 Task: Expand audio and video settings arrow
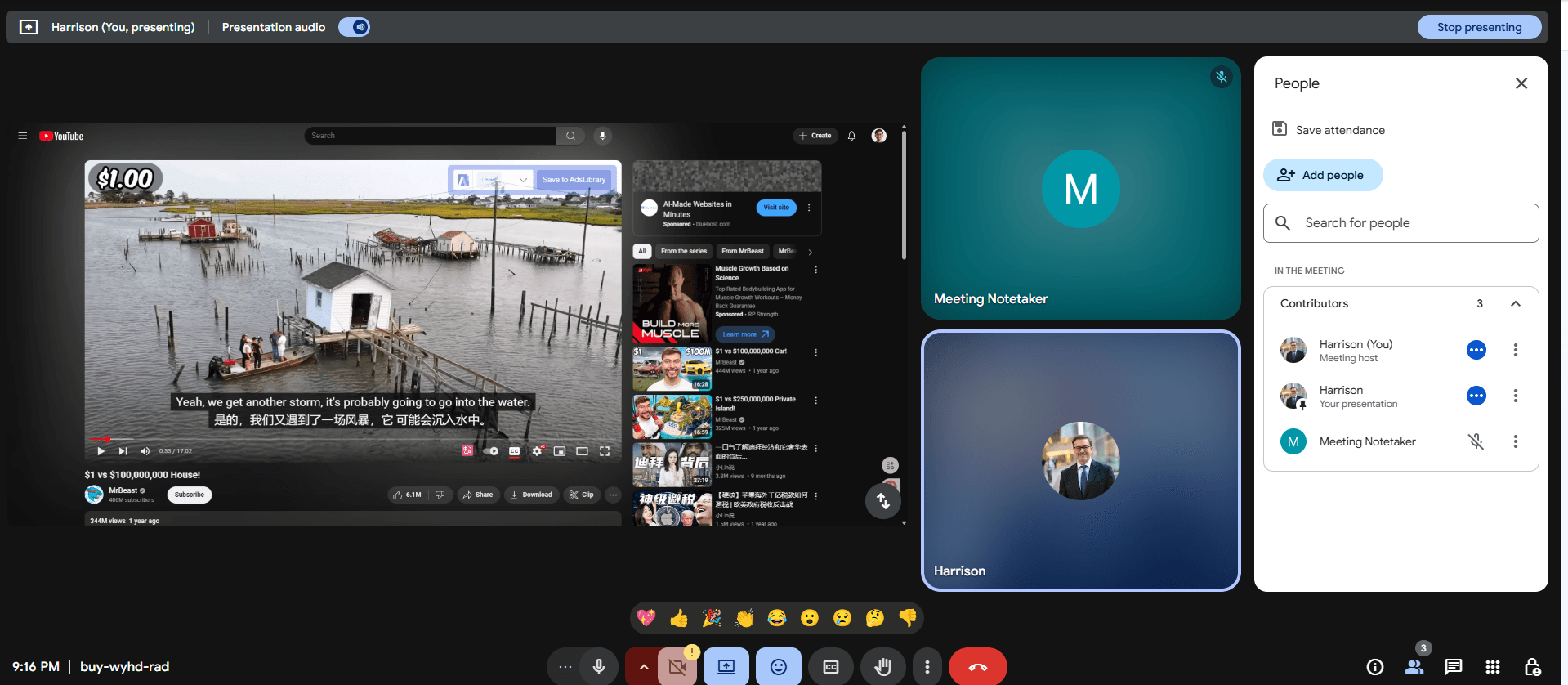(x=643, y=667)
